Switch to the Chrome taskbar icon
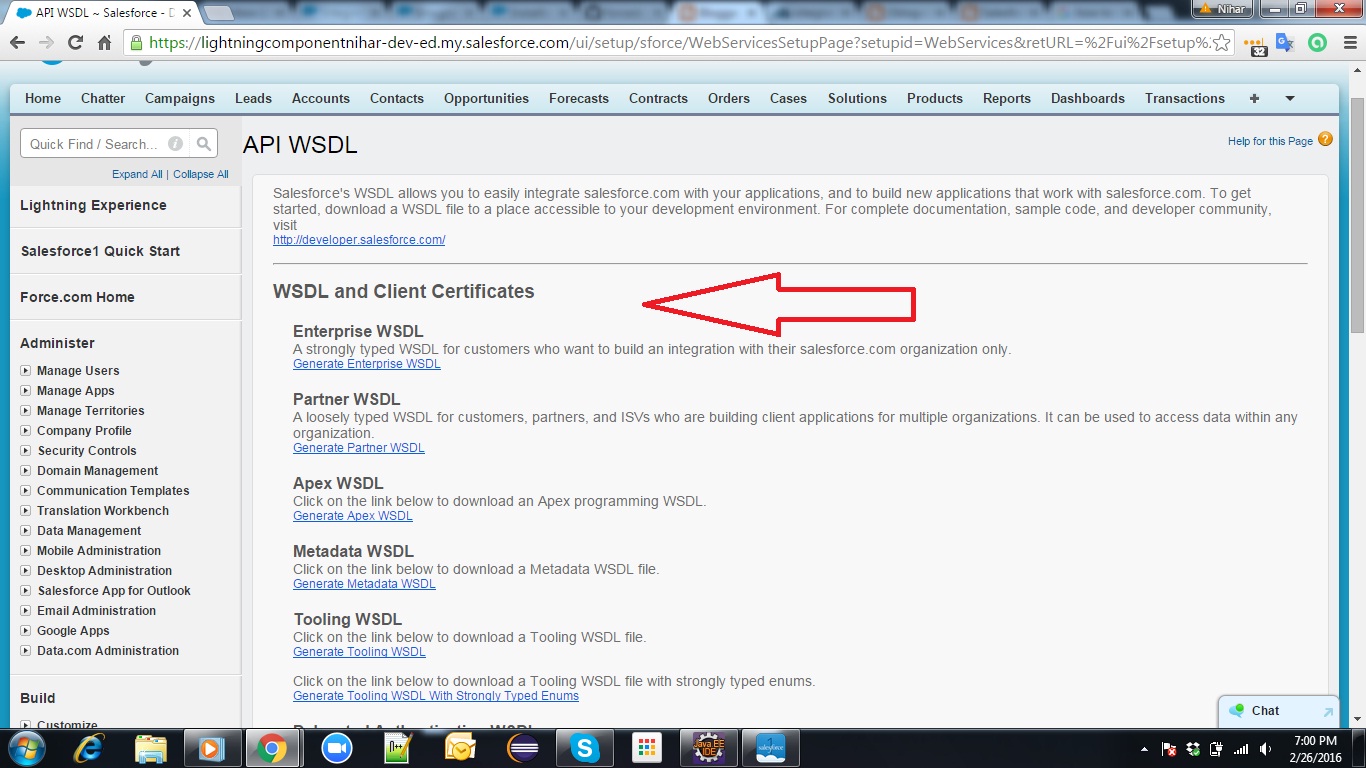The image size is (1366, 768). (272, 748)
